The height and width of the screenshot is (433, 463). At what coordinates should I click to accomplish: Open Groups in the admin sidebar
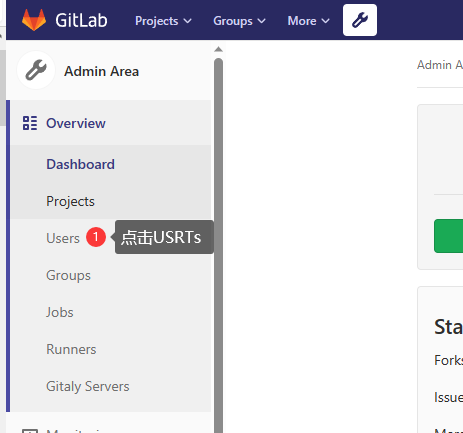(x=68, y=275)
